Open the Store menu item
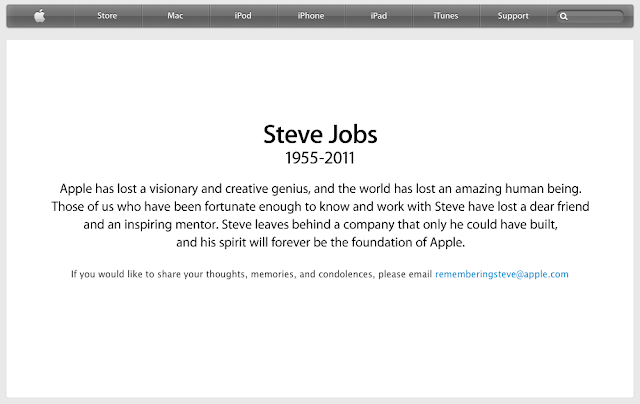This screenshot has height=404, width=640. click(107, 16)
